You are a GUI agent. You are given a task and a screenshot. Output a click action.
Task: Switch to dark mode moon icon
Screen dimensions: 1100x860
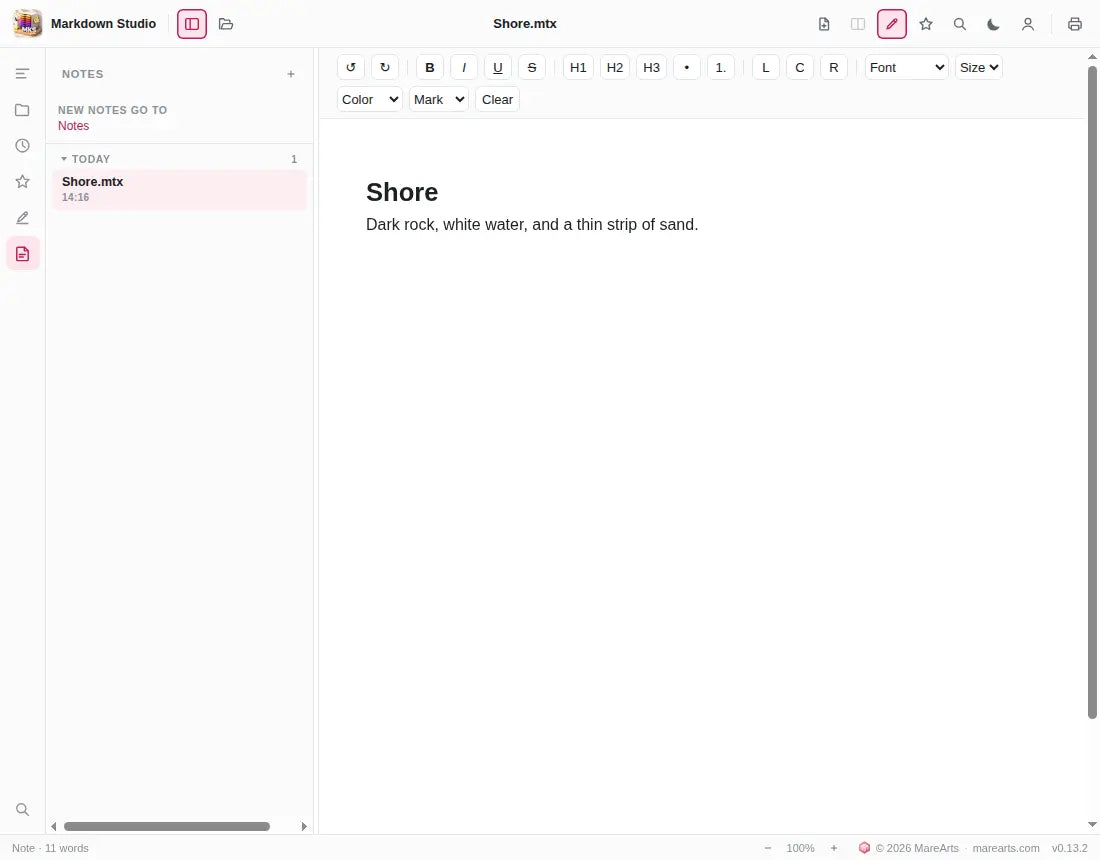point(993,24)
